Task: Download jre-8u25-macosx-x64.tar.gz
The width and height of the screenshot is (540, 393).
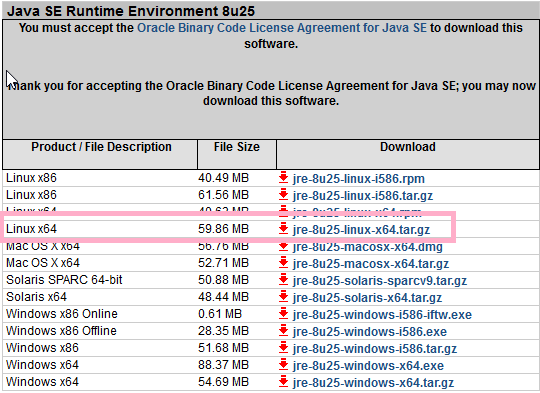Action: (371, 263)
